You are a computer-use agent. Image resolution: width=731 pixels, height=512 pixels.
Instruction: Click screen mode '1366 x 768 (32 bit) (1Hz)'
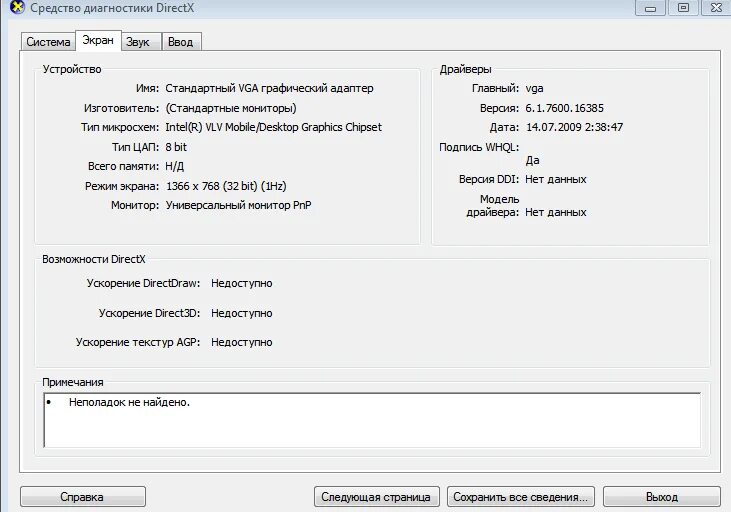coord(226,186)
